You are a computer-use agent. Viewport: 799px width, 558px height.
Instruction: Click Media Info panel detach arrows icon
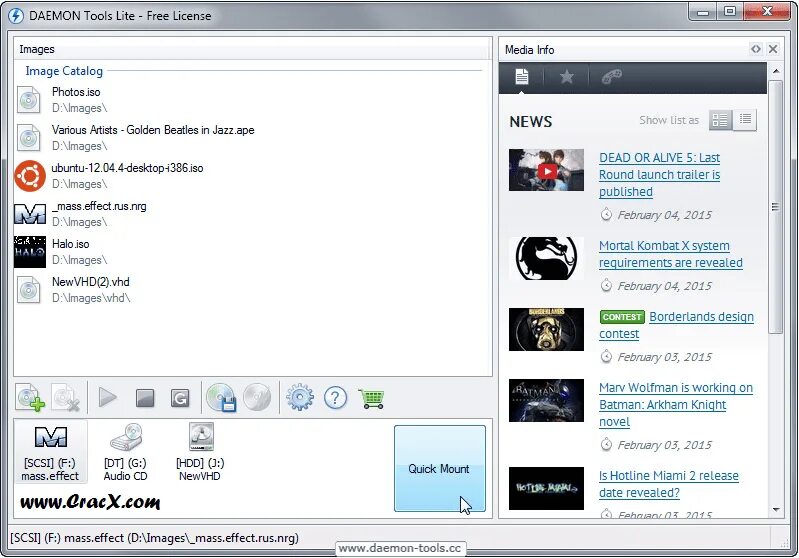pyautogui.click(x=756, y=49)
